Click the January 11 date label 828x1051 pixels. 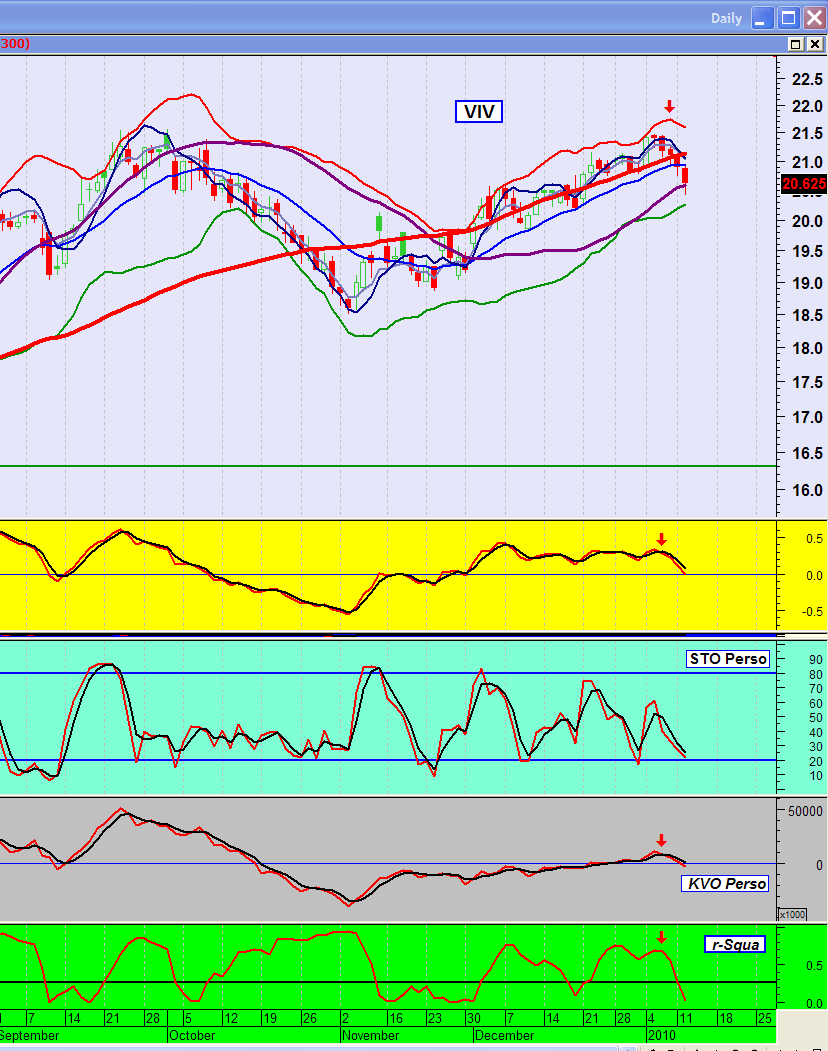click(x=686, y=1018)
